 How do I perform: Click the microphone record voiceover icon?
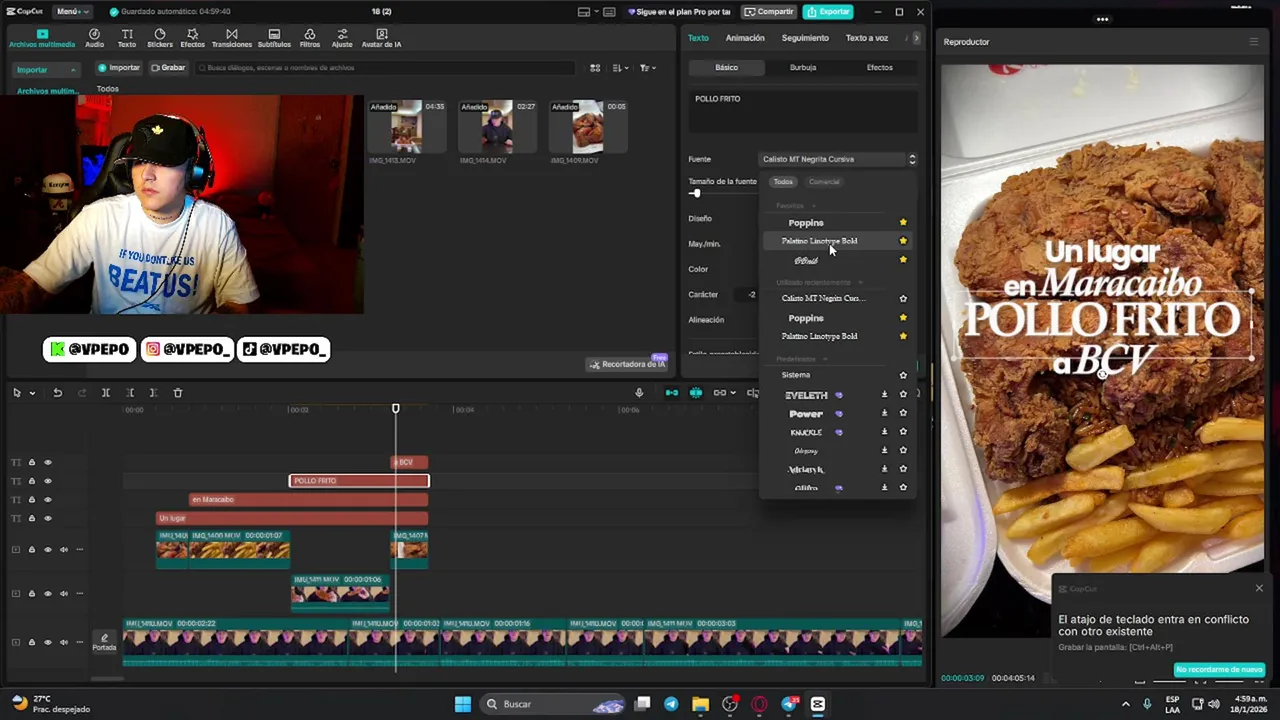(639, 393)
